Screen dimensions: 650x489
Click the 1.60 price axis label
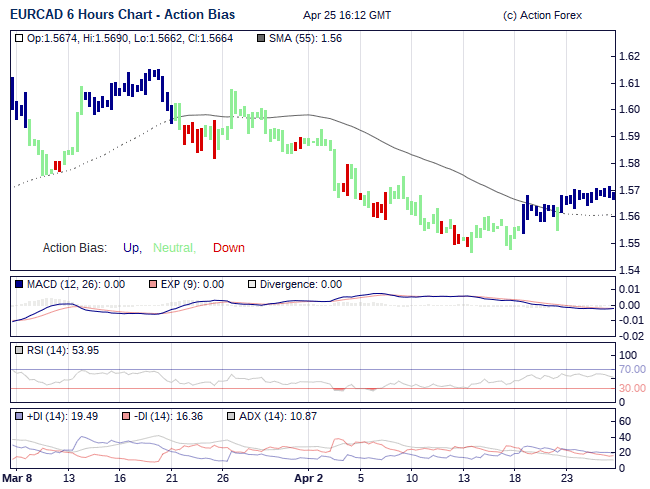[x=629, y=109]
